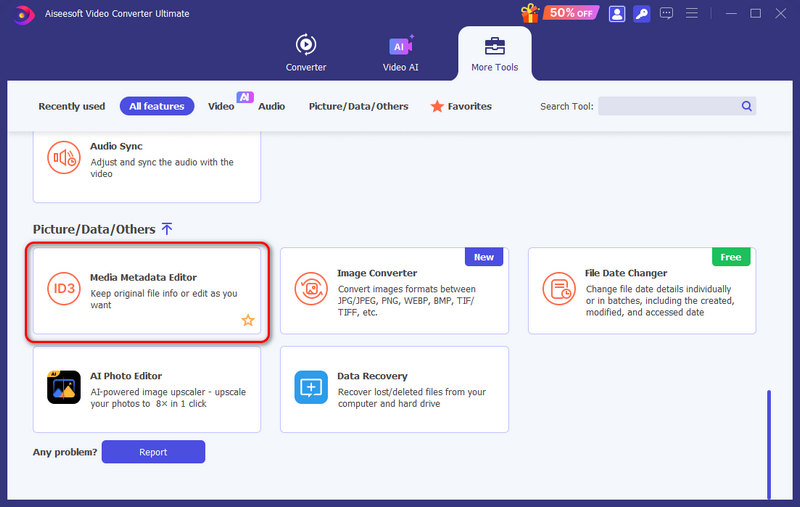Open the File Date Changer icon
Viewport: 800px width, 507px height.
[x=559, y=290]
